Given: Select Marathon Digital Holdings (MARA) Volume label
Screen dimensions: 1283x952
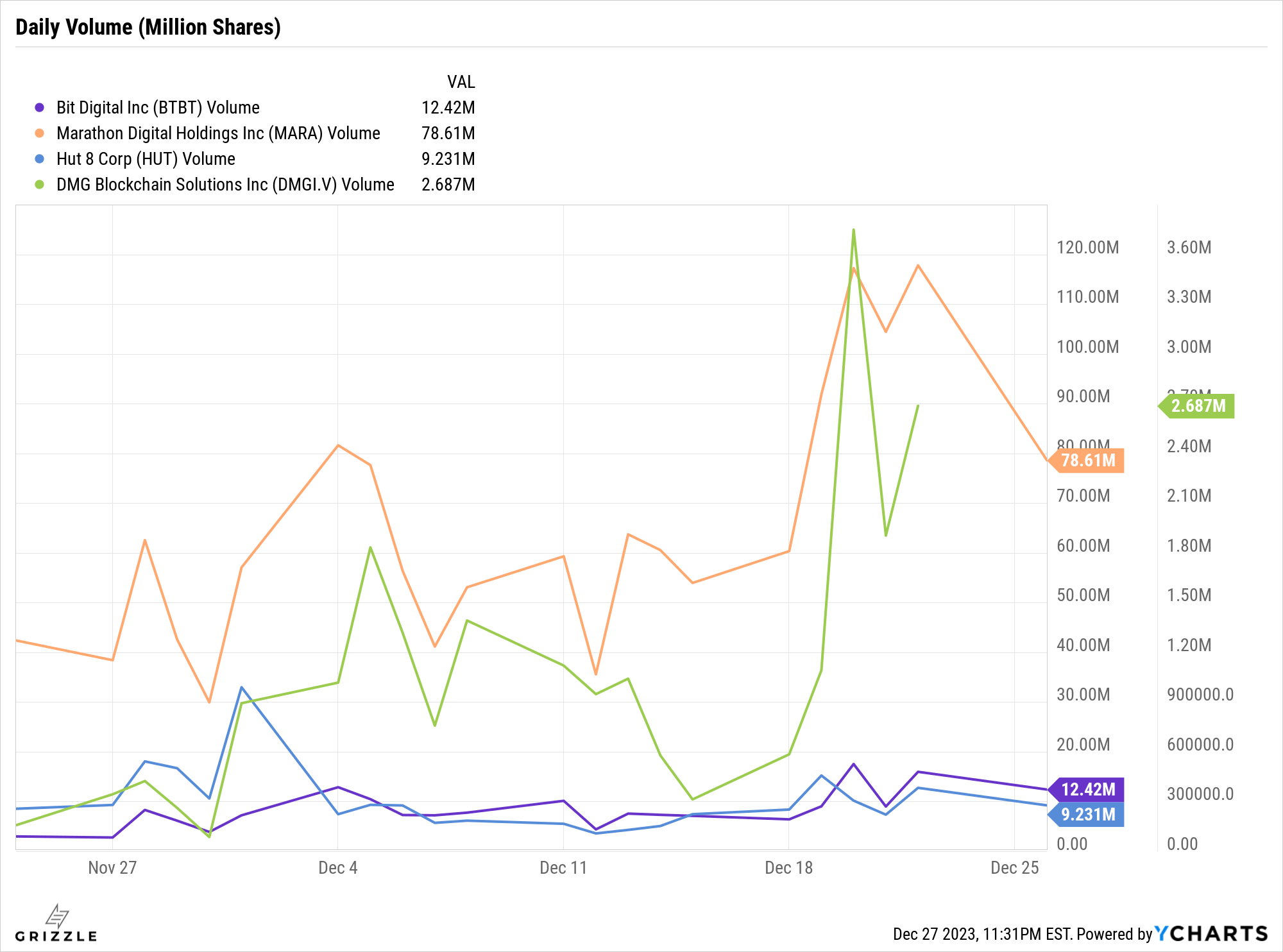Looking at the screenshot, I should coord(218,133).
